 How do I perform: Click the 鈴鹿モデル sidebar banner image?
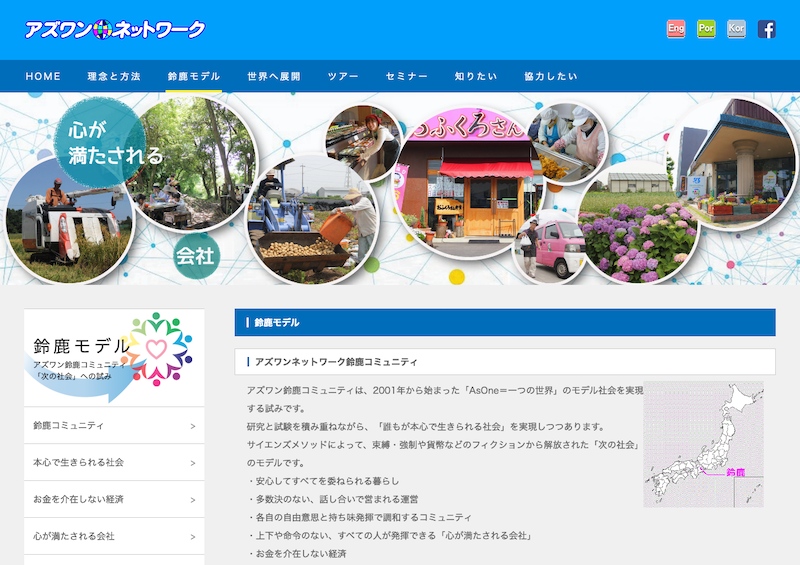[x=114, y=357]
